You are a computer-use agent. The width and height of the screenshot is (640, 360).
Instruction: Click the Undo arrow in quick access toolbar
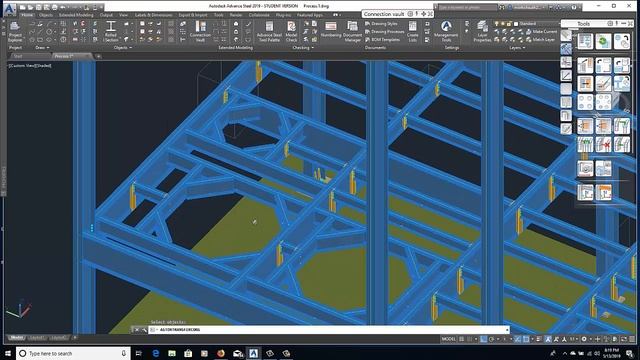[63, 7]
